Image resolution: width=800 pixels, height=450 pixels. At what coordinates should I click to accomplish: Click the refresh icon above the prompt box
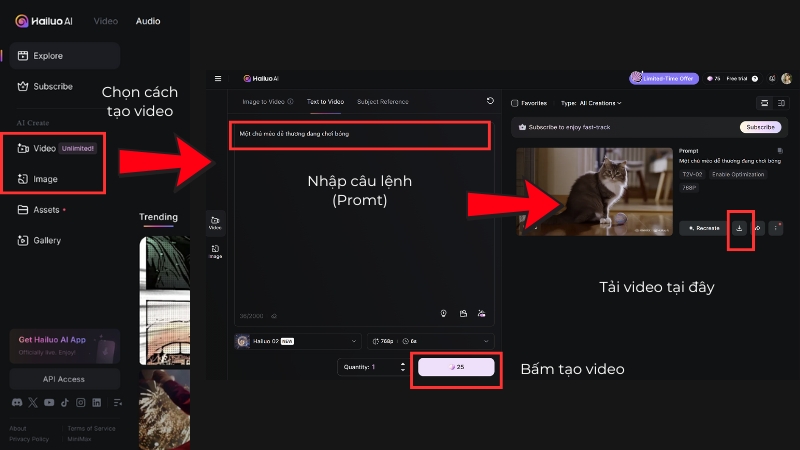(490, 101)
